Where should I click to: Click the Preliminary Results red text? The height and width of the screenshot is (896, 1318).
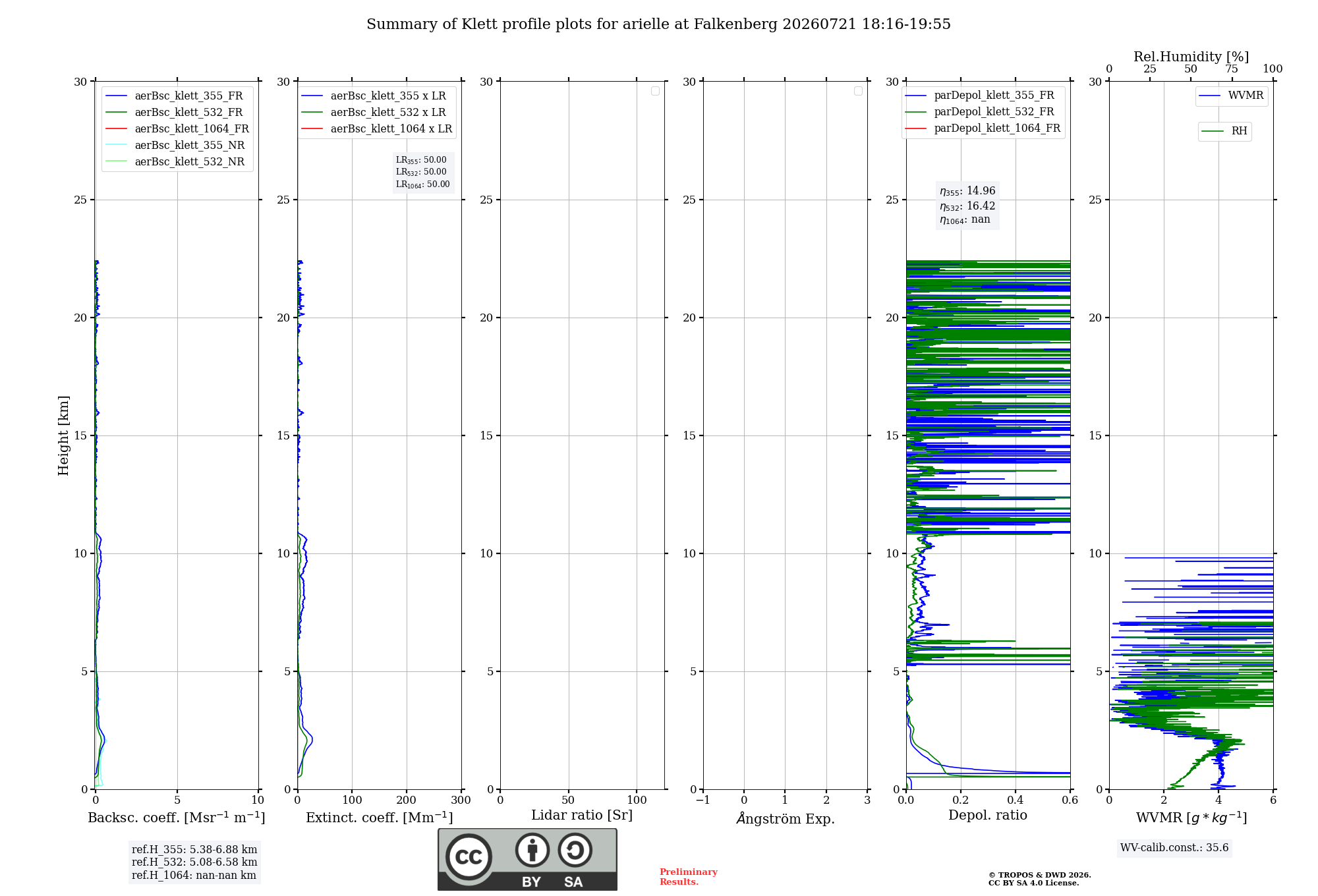click(x=689, y=877)
